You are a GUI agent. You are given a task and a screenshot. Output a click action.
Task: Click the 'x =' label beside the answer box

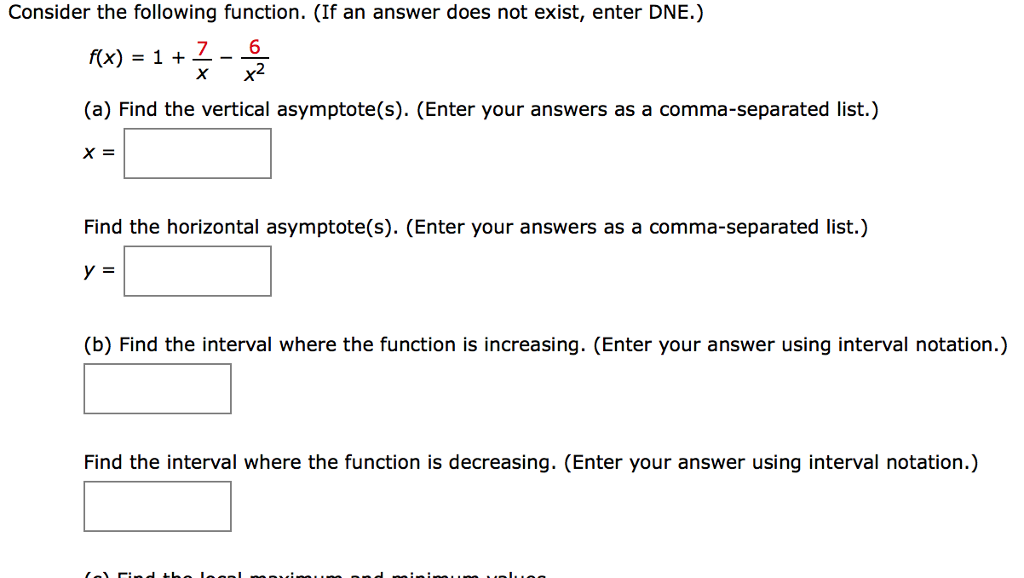tap(98, 154)
